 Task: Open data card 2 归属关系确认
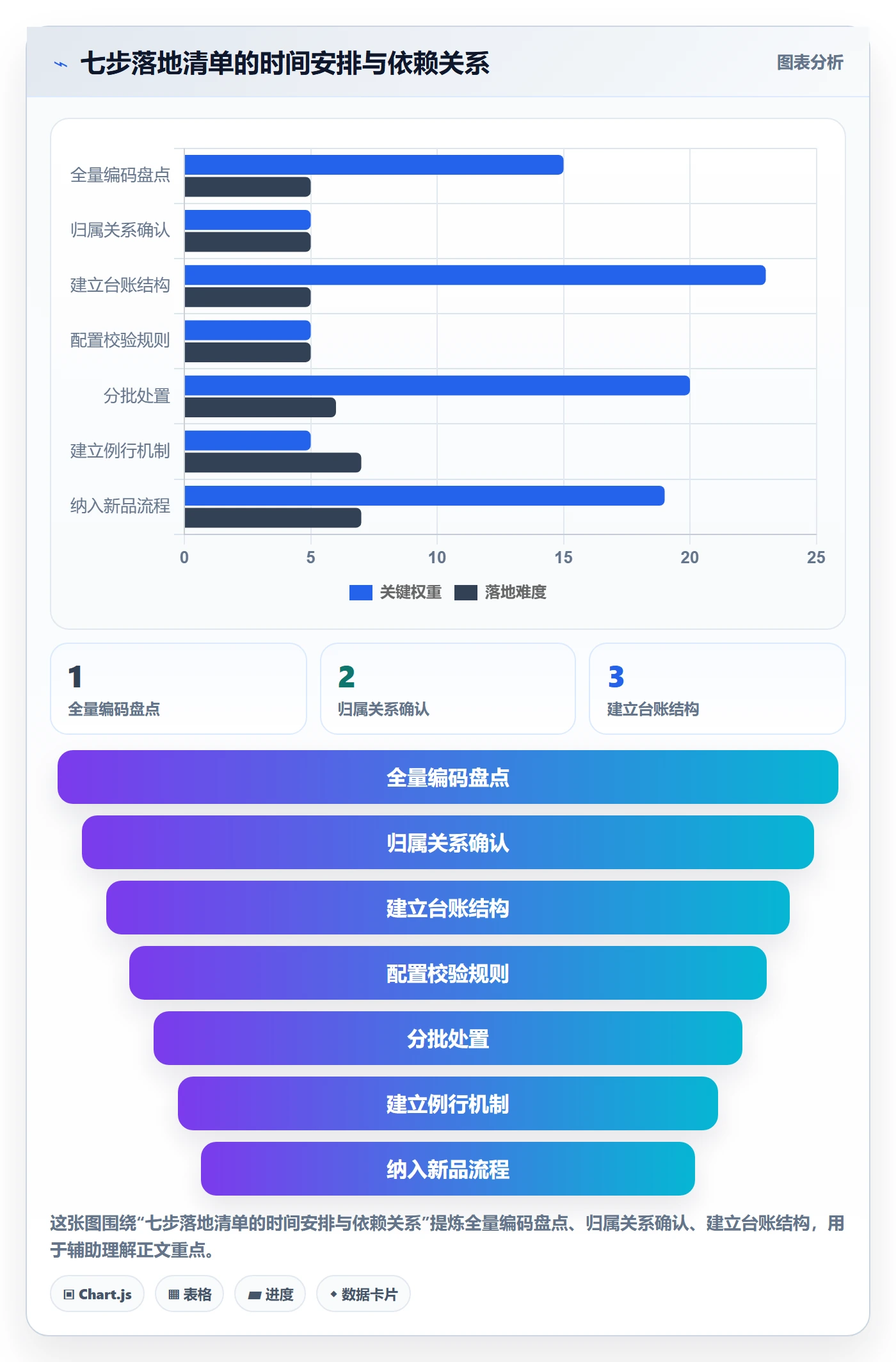point(448,689)
